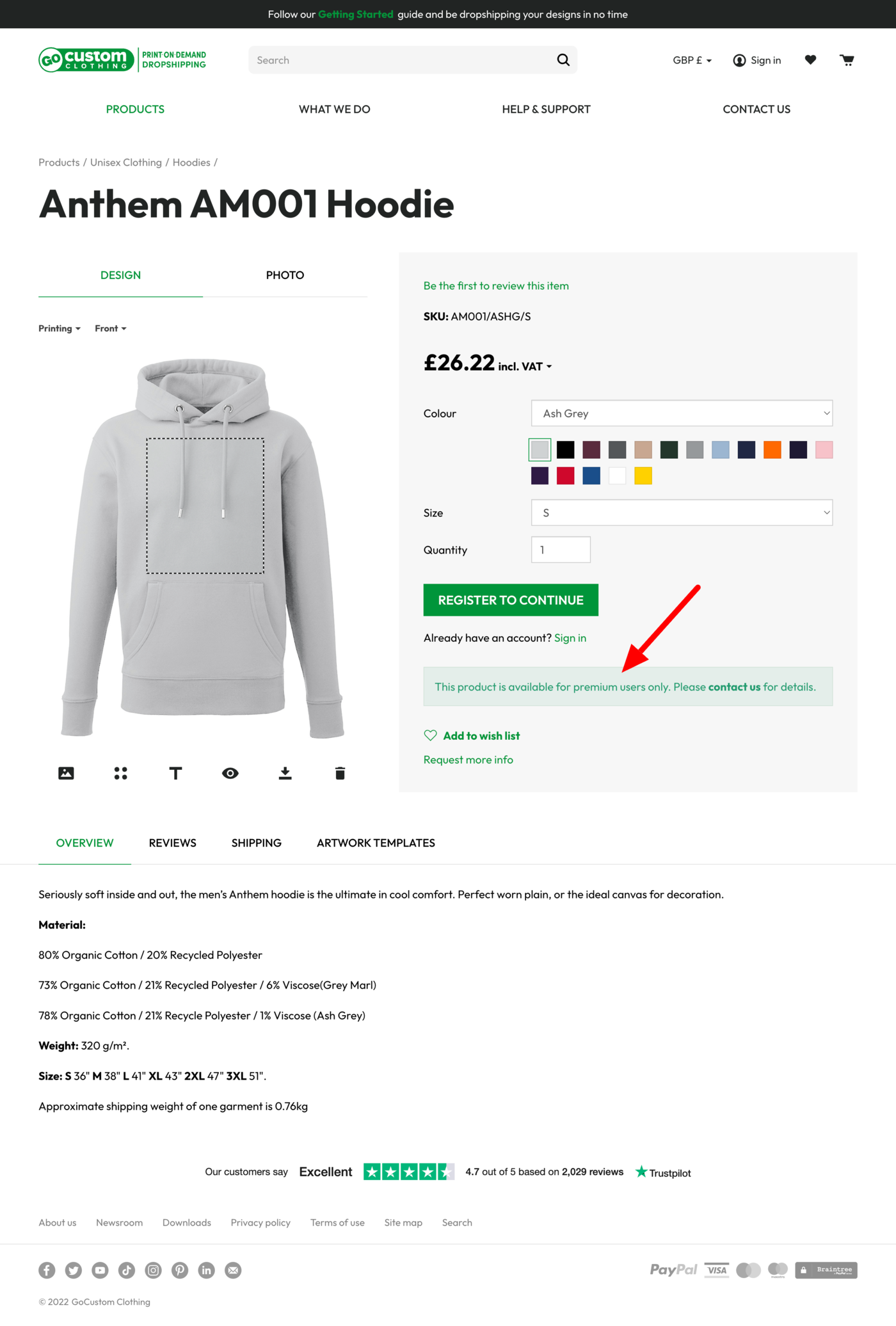Click the add image icon under hoodie
The height and width of the screenshot is (1326, 896).
(x=66, y=773)
